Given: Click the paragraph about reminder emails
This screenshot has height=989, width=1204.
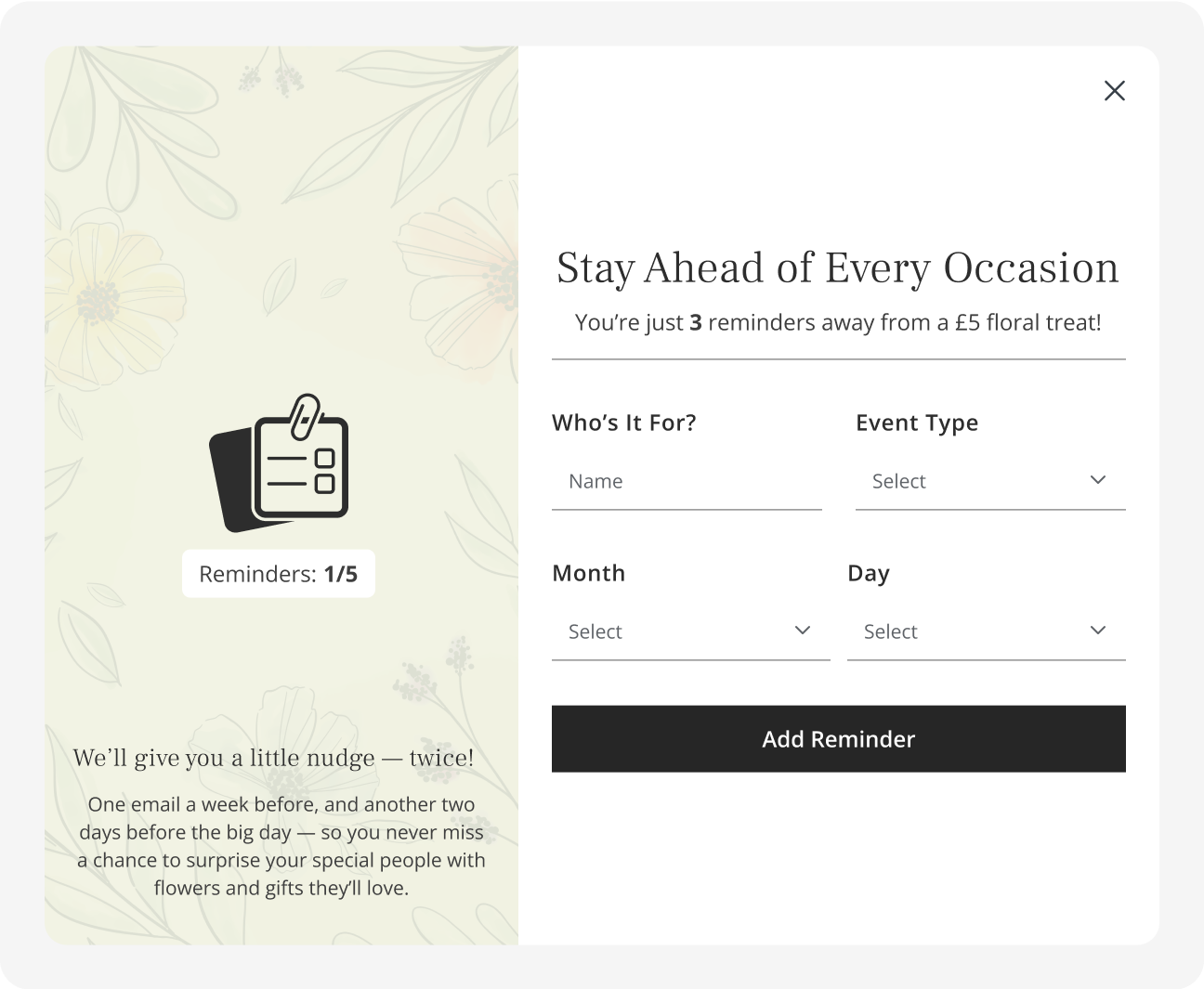Looking at the screenshot, I should point(281,846).
